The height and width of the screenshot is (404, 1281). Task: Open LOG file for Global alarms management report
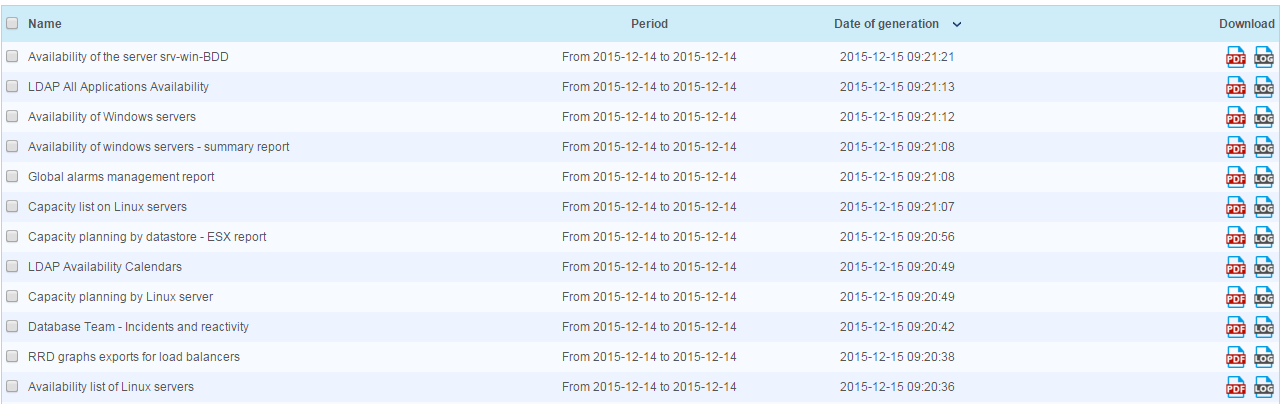tap(1264, 178)
